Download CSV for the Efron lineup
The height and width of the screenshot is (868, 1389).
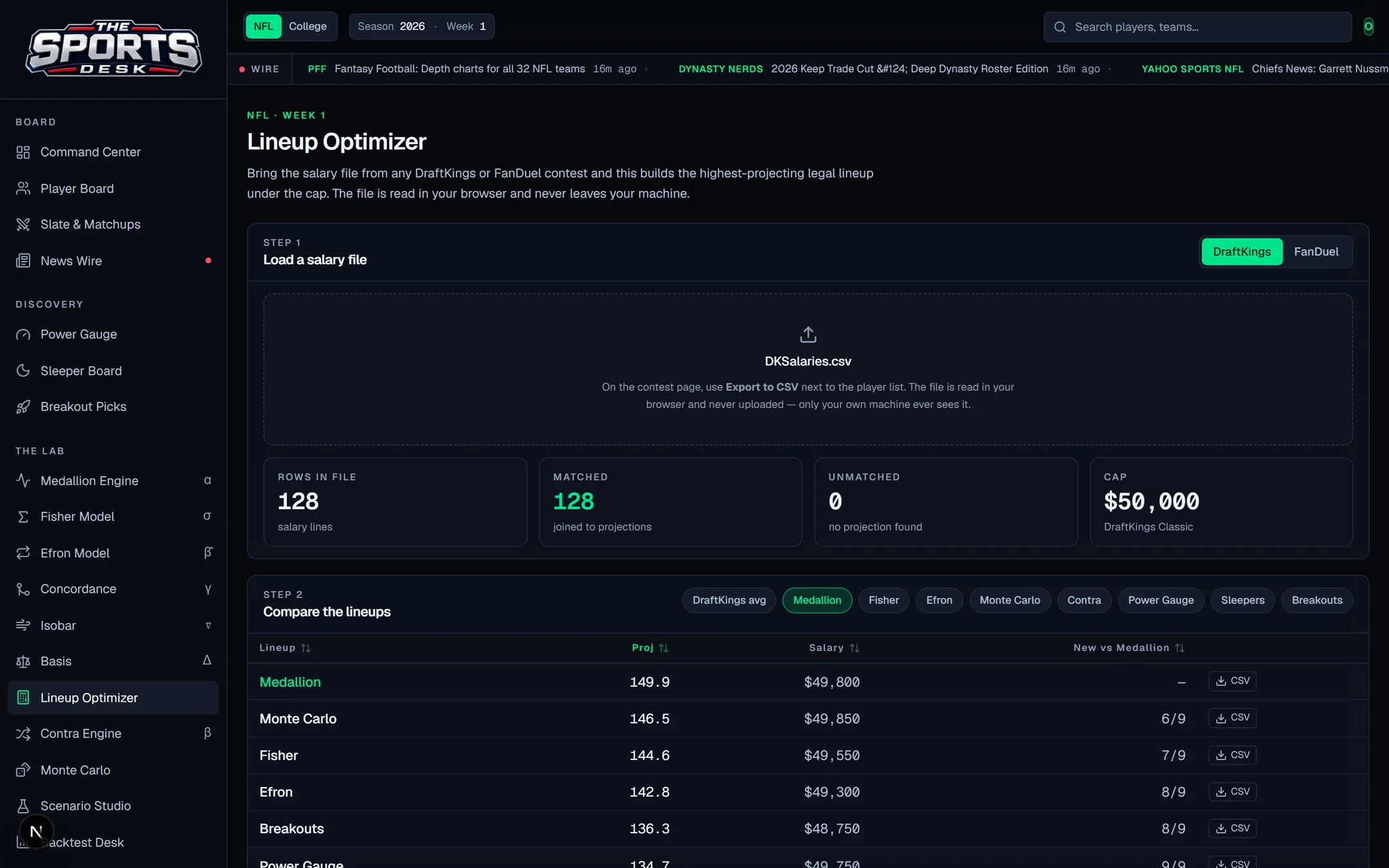pos(1232,791)
